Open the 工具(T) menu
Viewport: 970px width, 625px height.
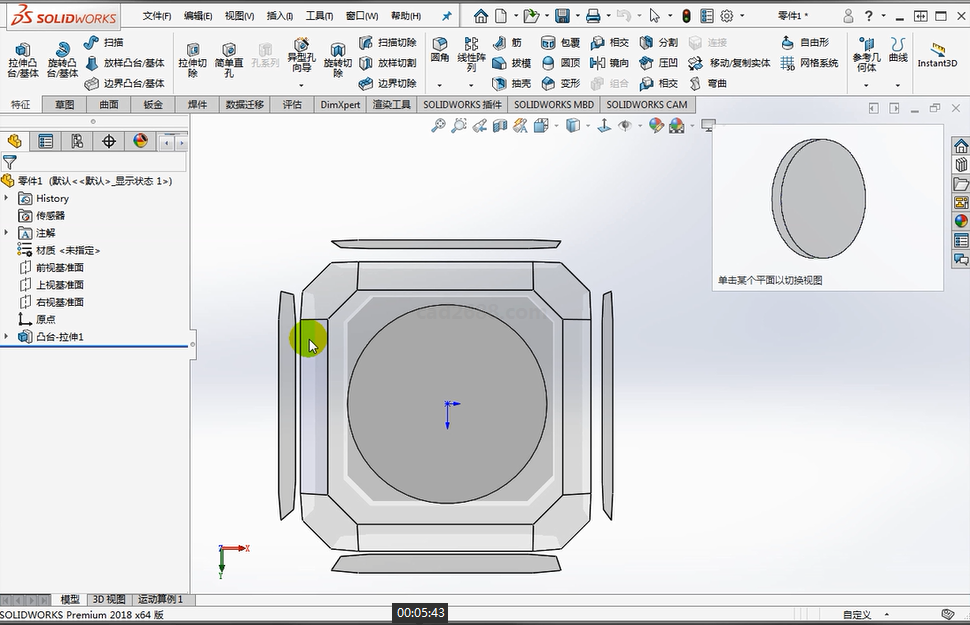[x=319, y=16]
